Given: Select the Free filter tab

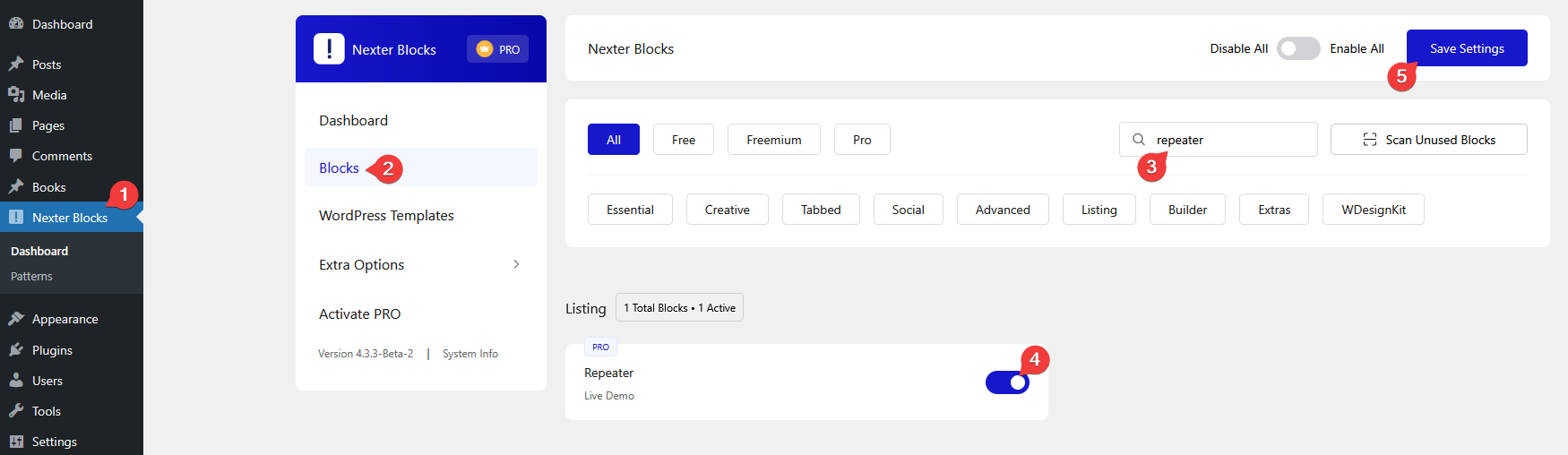Looking at the screenshot, I should pyautogui.click(x=684, y=140).
